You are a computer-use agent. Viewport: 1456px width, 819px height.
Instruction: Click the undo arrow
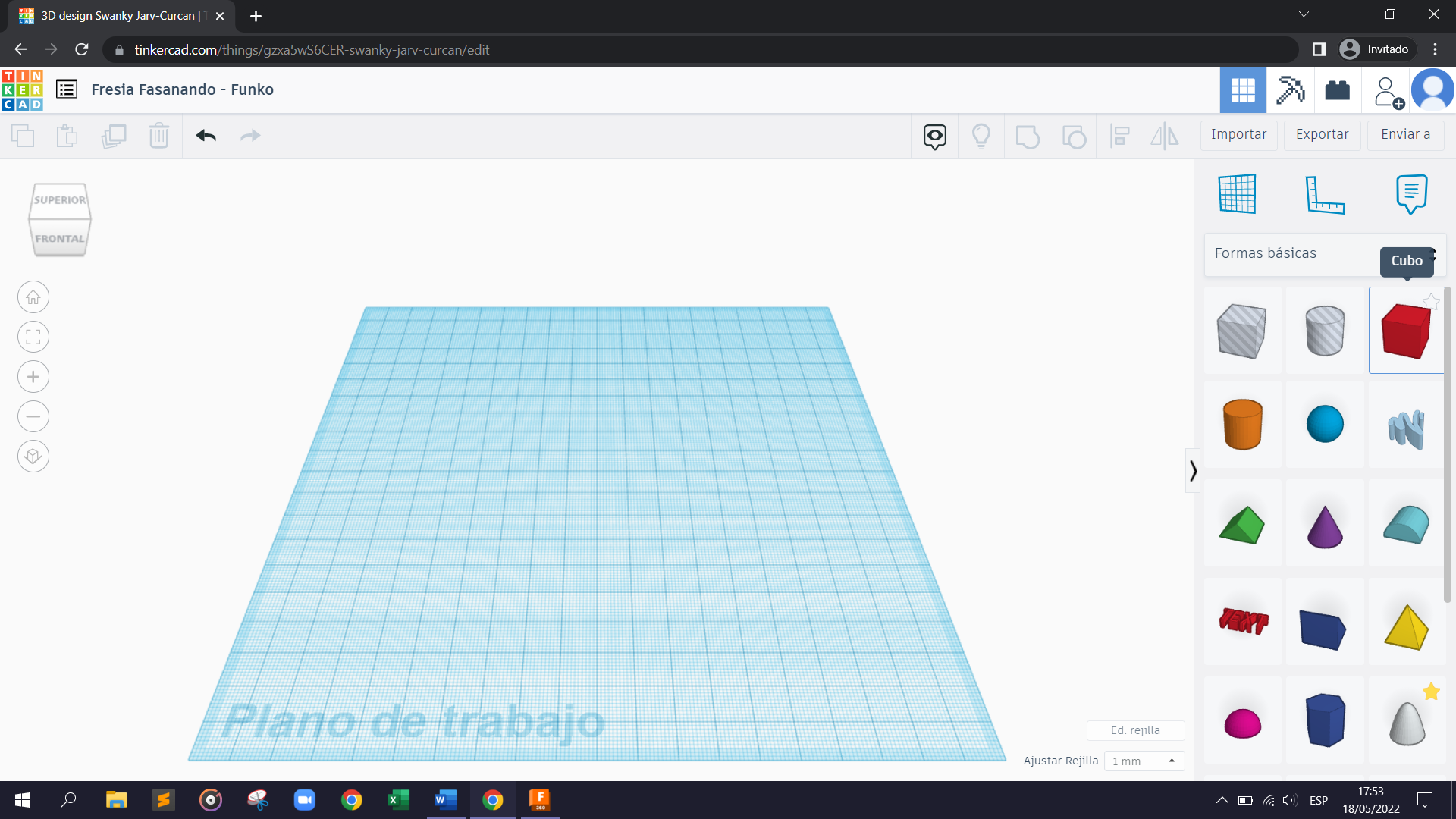click(206, 136)
